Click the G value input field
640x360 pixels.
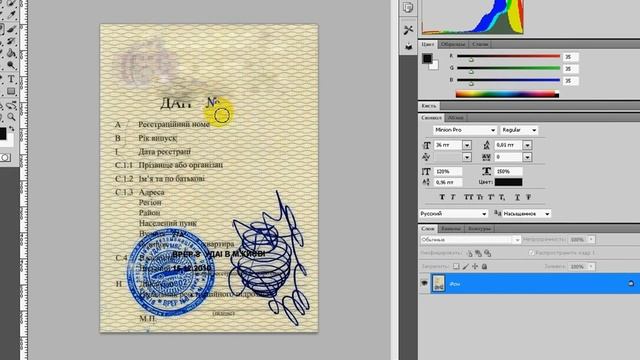point(570,69)
